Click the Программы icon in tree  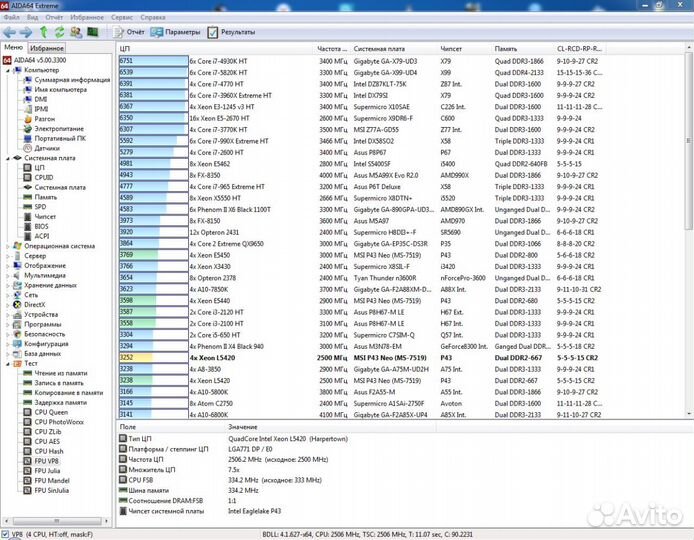tap(17, 324)
